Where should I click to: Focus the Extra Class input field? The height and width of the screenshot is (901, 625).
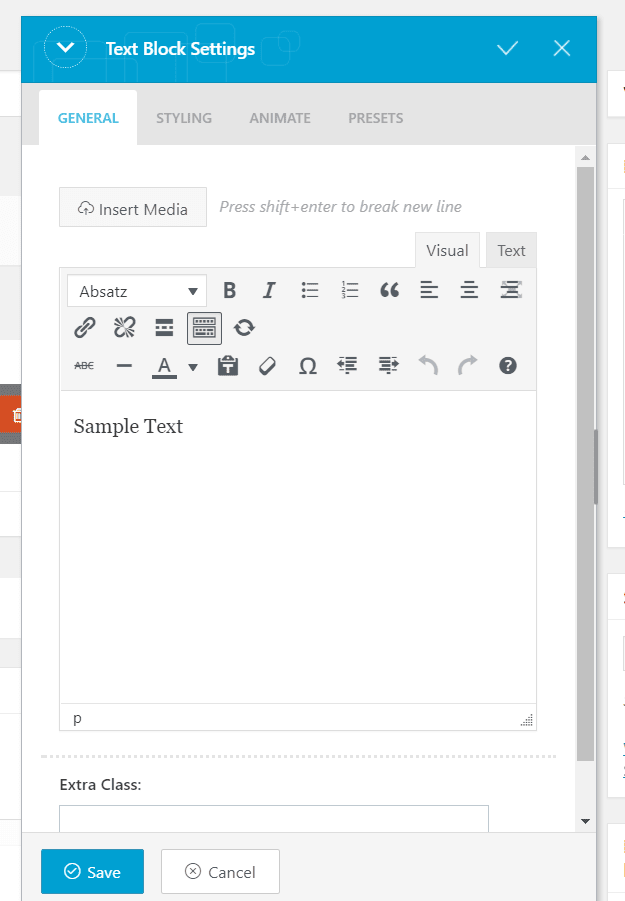click(274, 819)
